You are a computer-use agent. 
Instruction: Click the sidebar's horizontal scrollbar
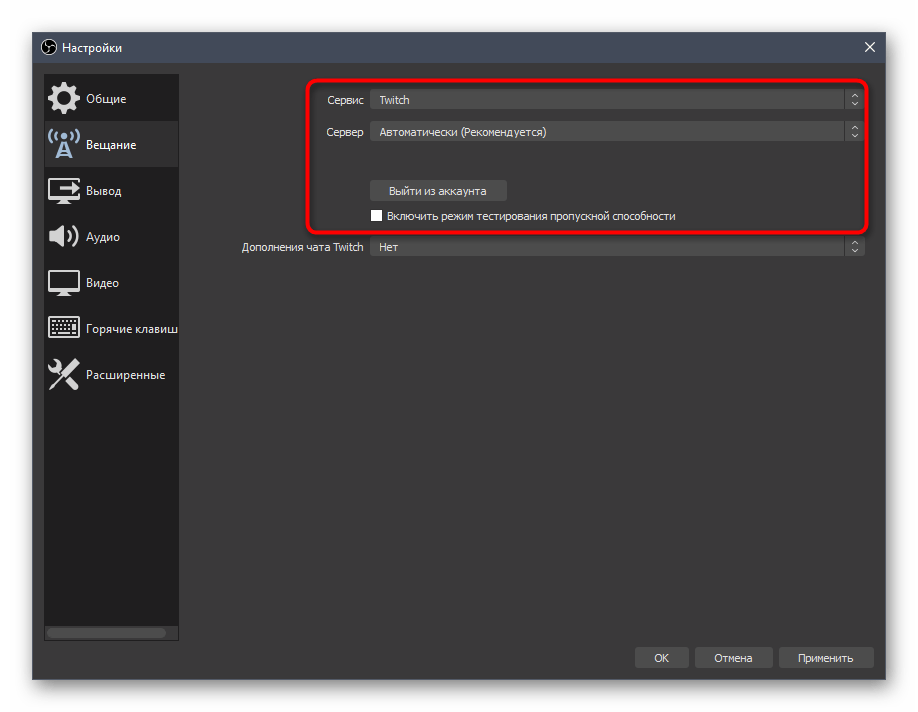[x=106, y=633]
